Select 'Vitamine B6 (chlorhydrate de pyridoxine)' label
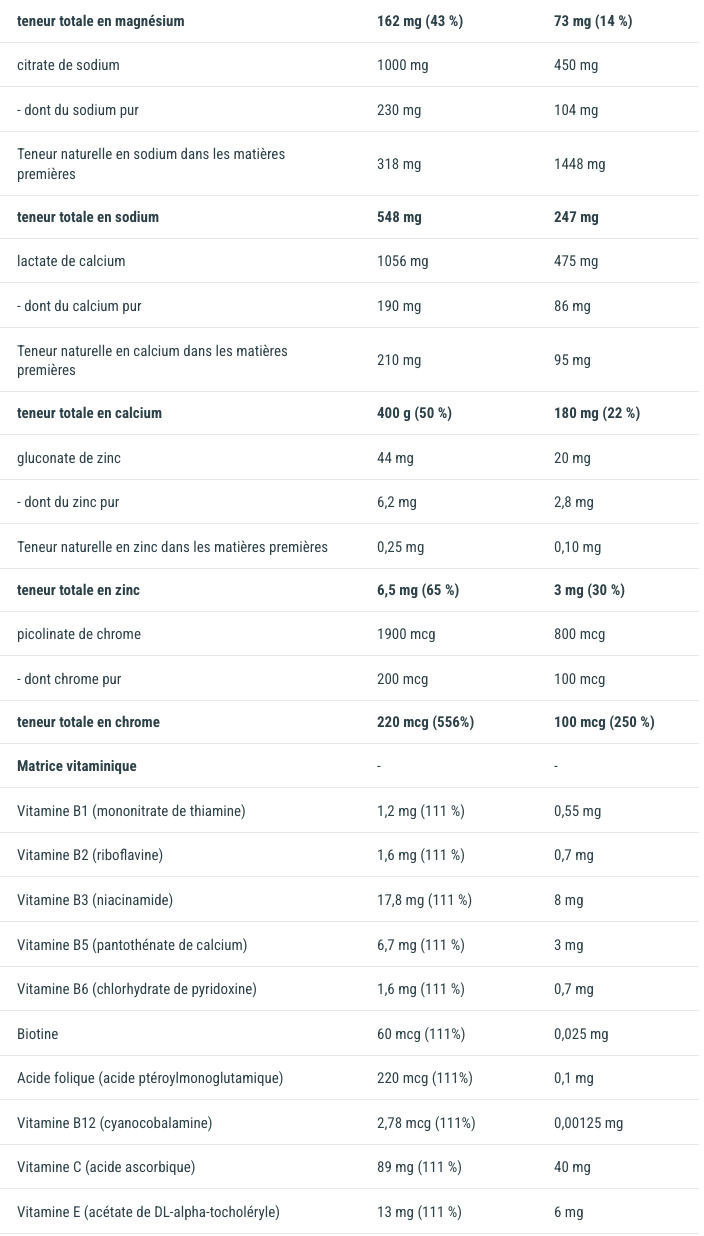This screenshot has width=704, height=1236. pyautogui.click(x=137, y=989)
